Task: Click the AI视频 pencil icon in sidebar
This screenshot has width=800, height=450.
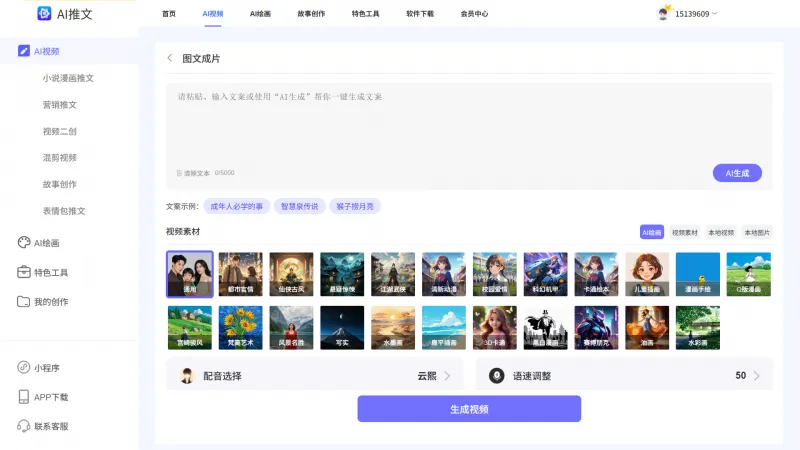Action: pos(24,51)
